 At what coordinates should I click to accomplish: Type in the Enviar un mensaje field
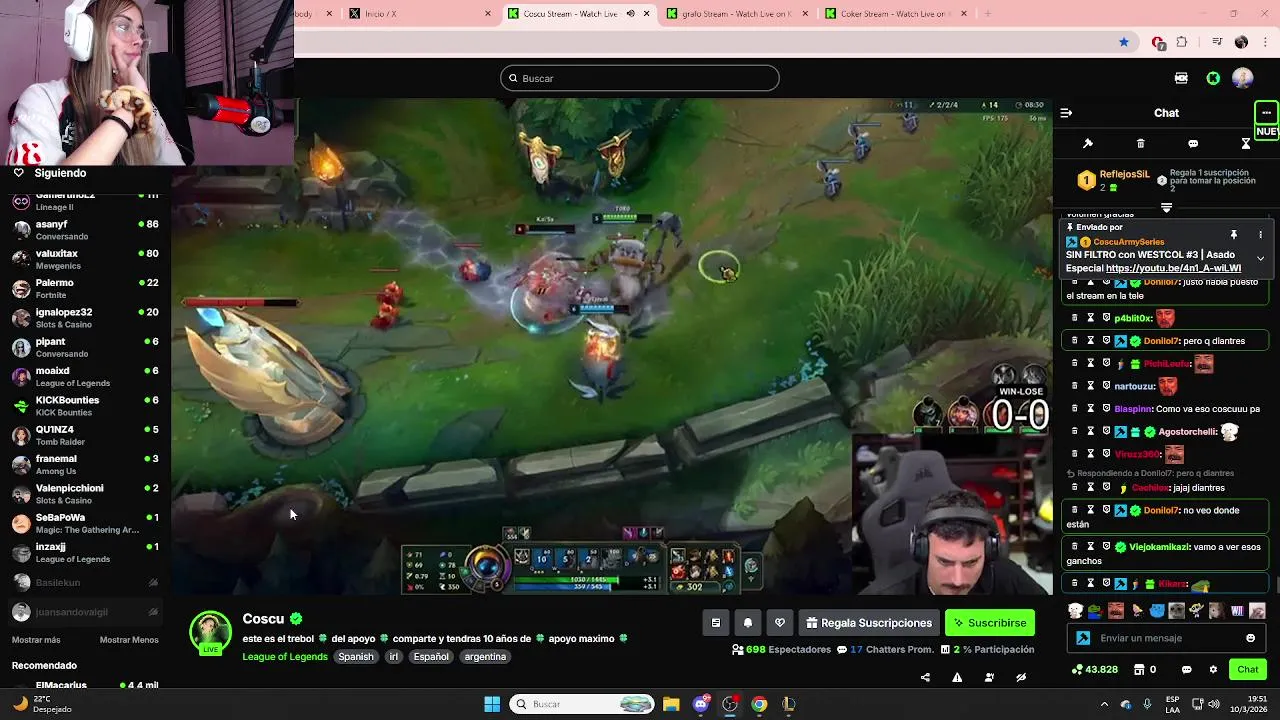[1166, 638]
